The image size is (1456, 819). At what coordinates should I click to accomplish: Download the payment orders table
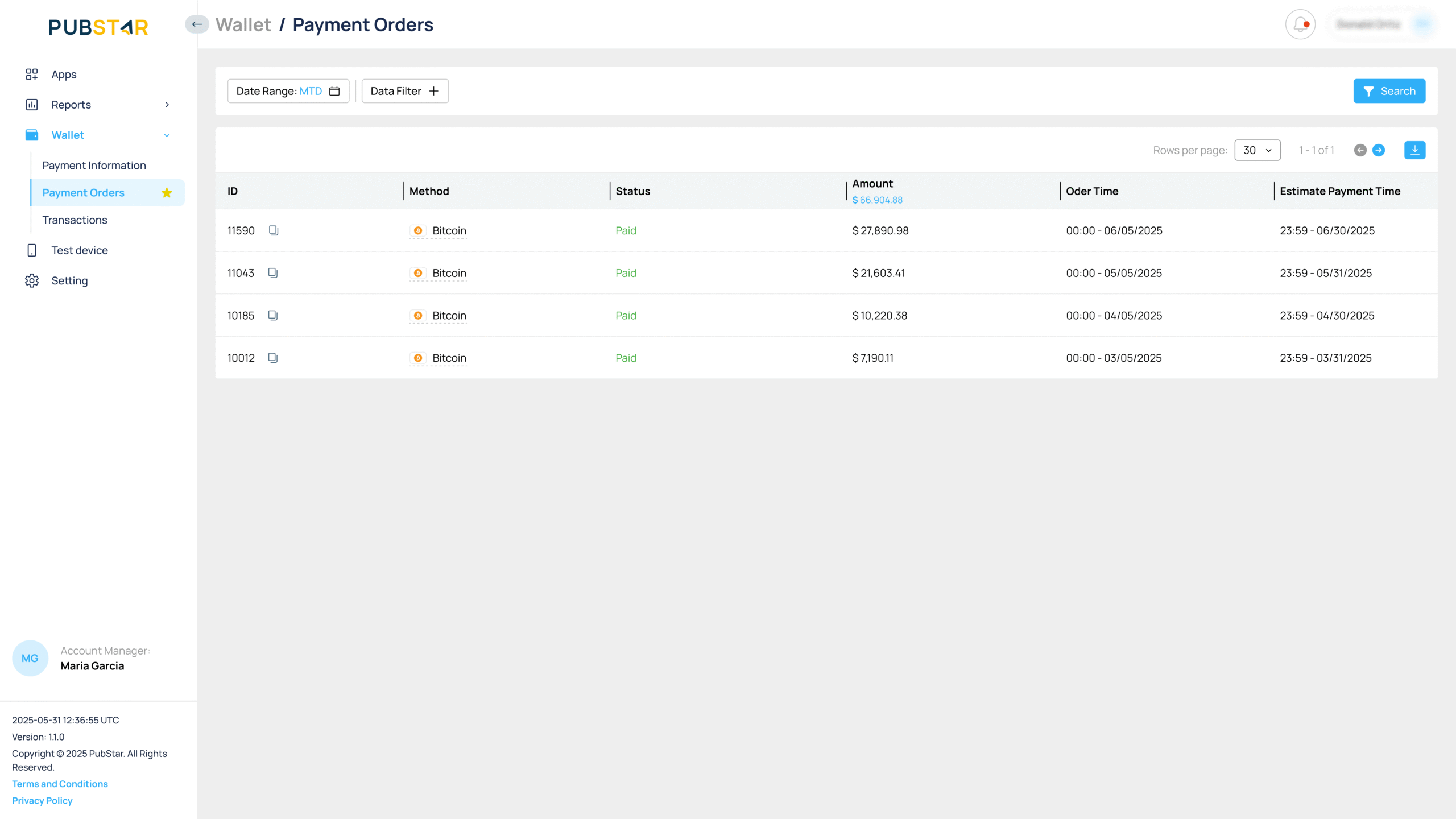pos(1414,150)
